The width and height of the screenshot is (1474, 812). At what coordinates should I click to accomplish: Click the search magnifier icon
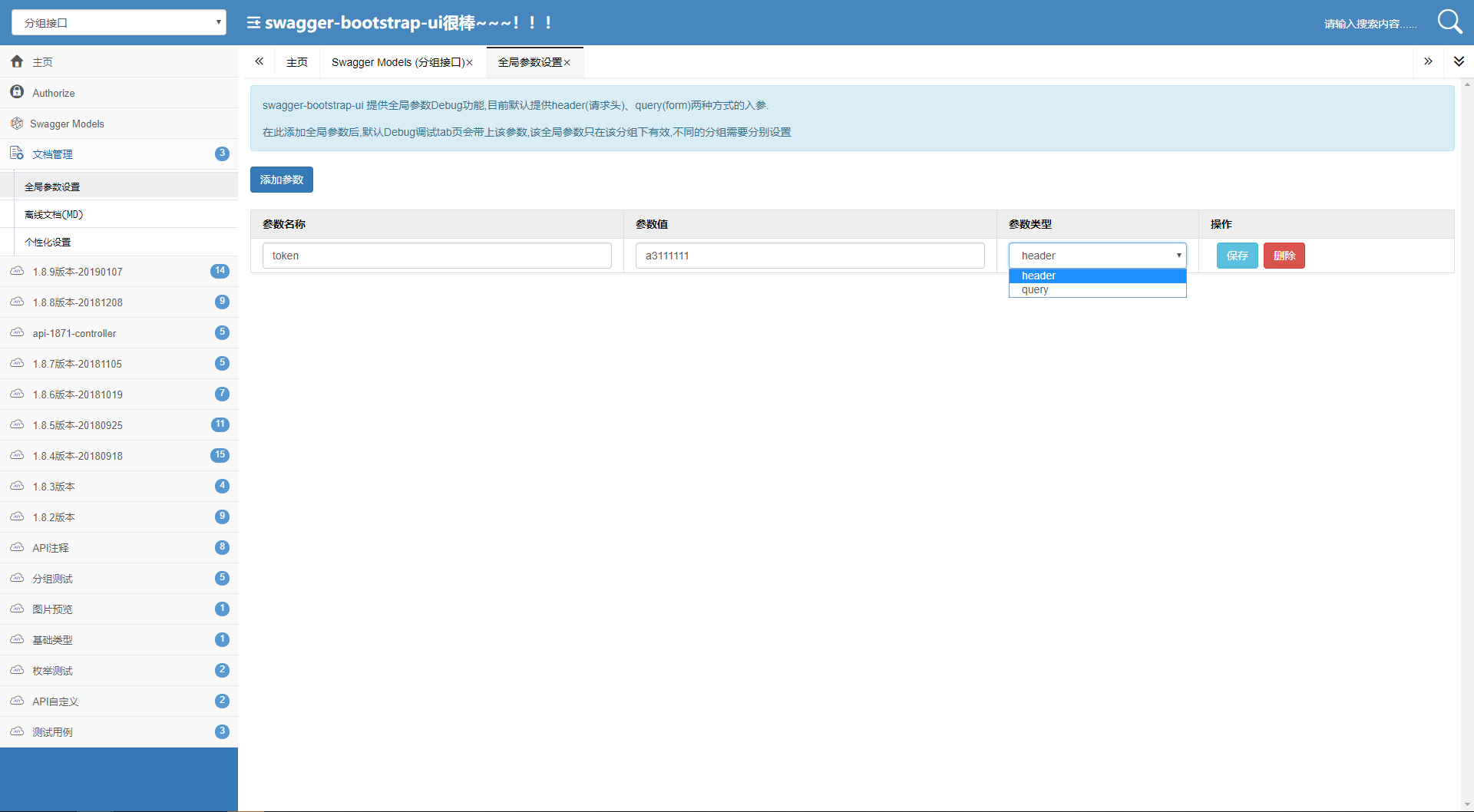tap(1449, 21)
